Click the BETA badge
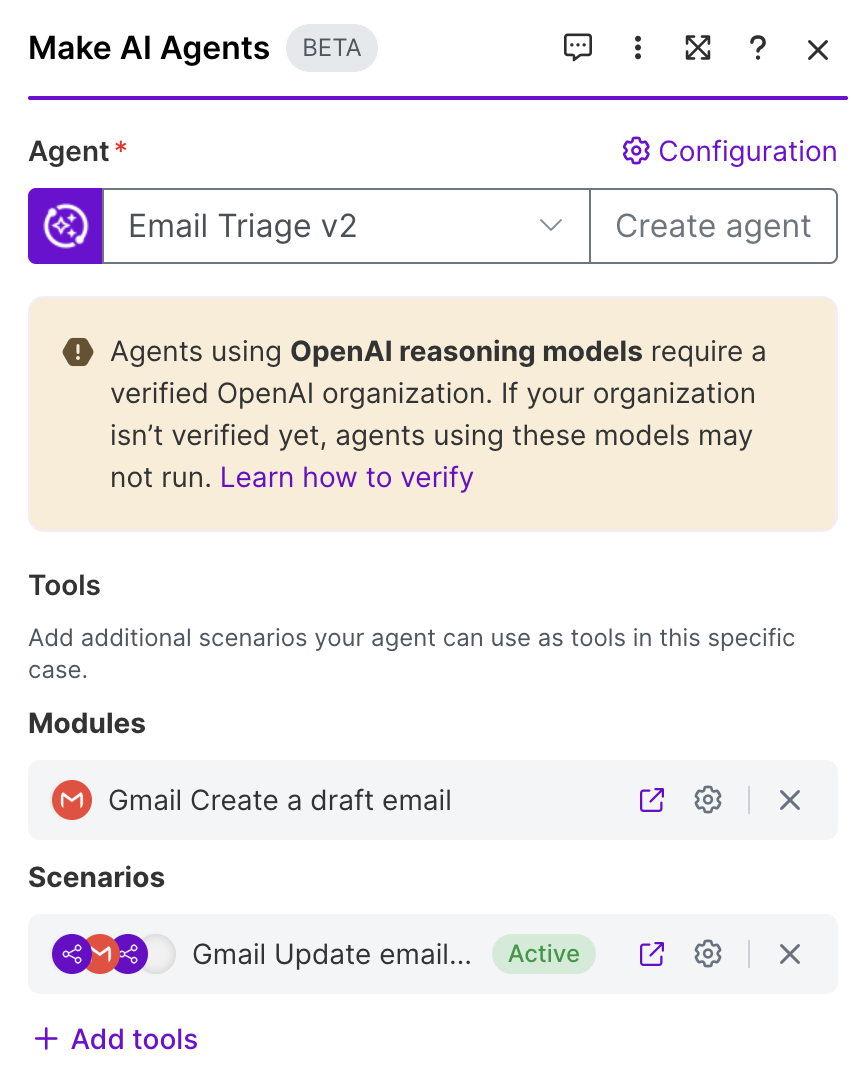The height and width of the screenshot is (1080, 852). pos(331,48)
